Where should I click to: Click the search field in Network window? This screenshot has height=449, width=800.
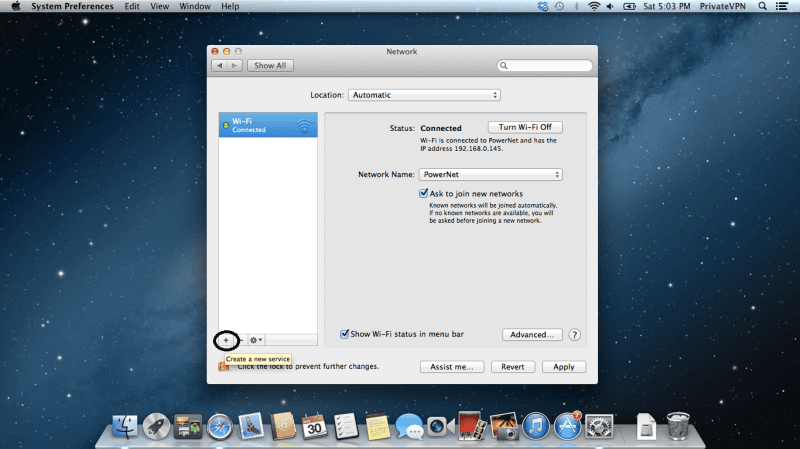point(545,66)
